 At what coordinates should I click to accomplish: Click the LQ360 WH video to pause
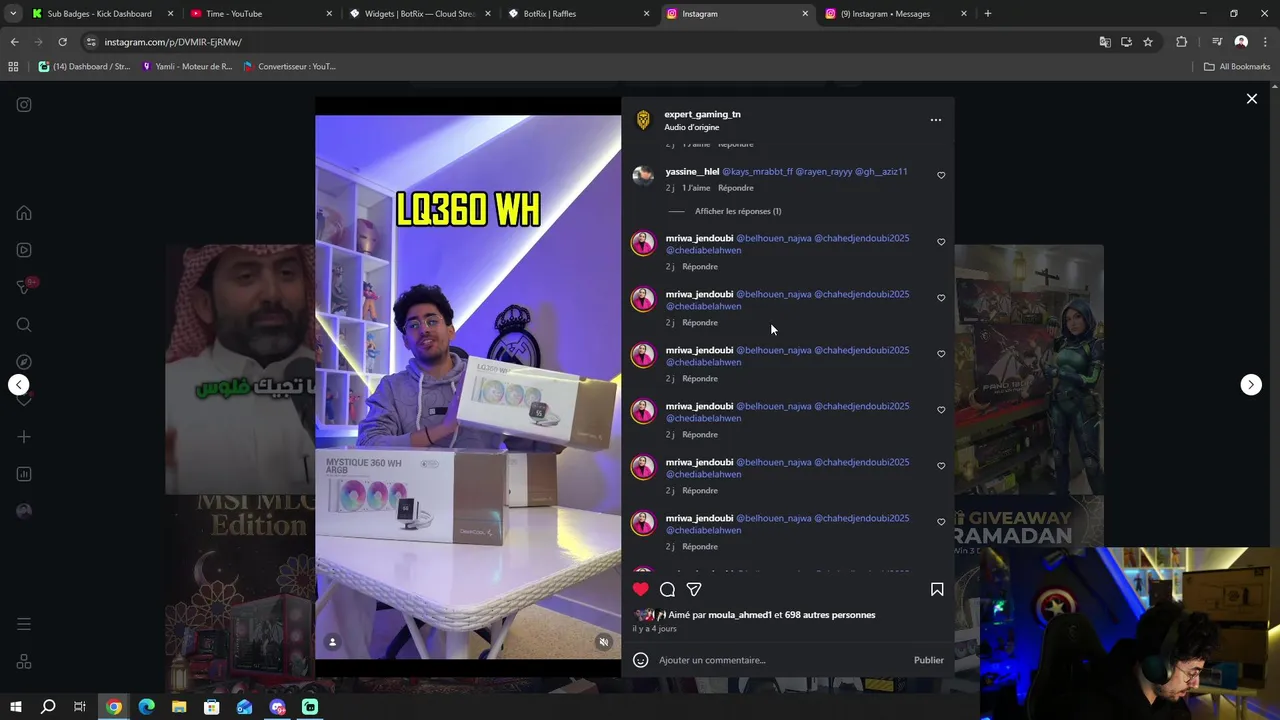click(468, 387)
